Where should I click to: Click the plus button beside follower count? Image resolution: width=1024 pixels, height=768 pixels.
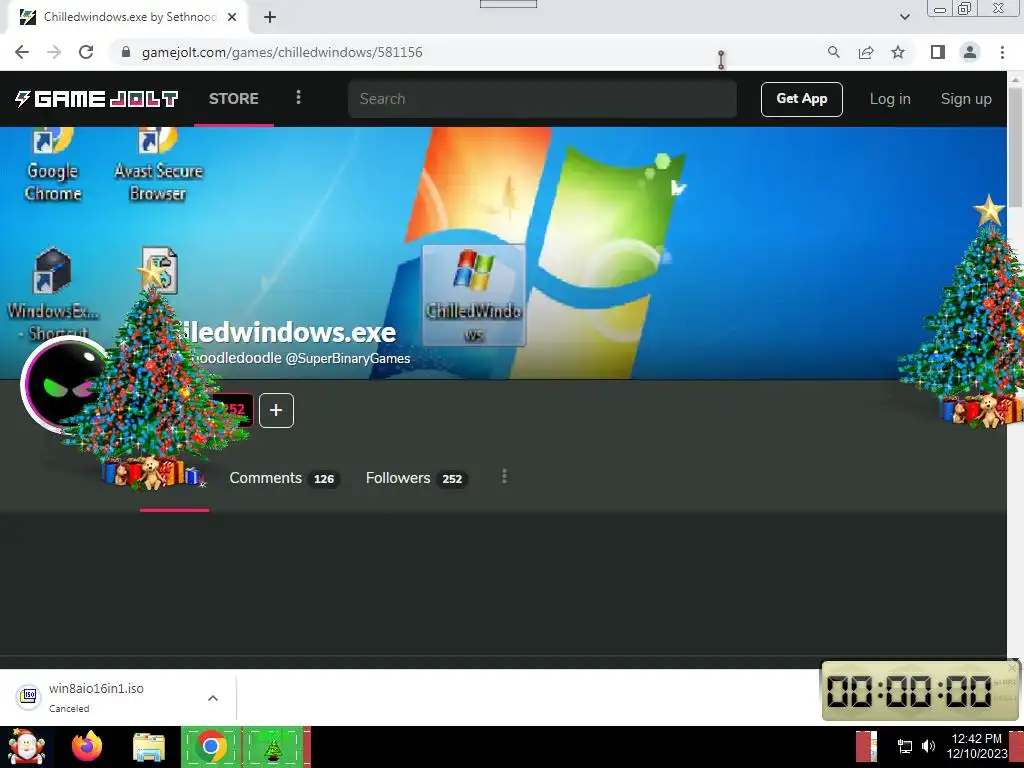click(x=276, y=410)
